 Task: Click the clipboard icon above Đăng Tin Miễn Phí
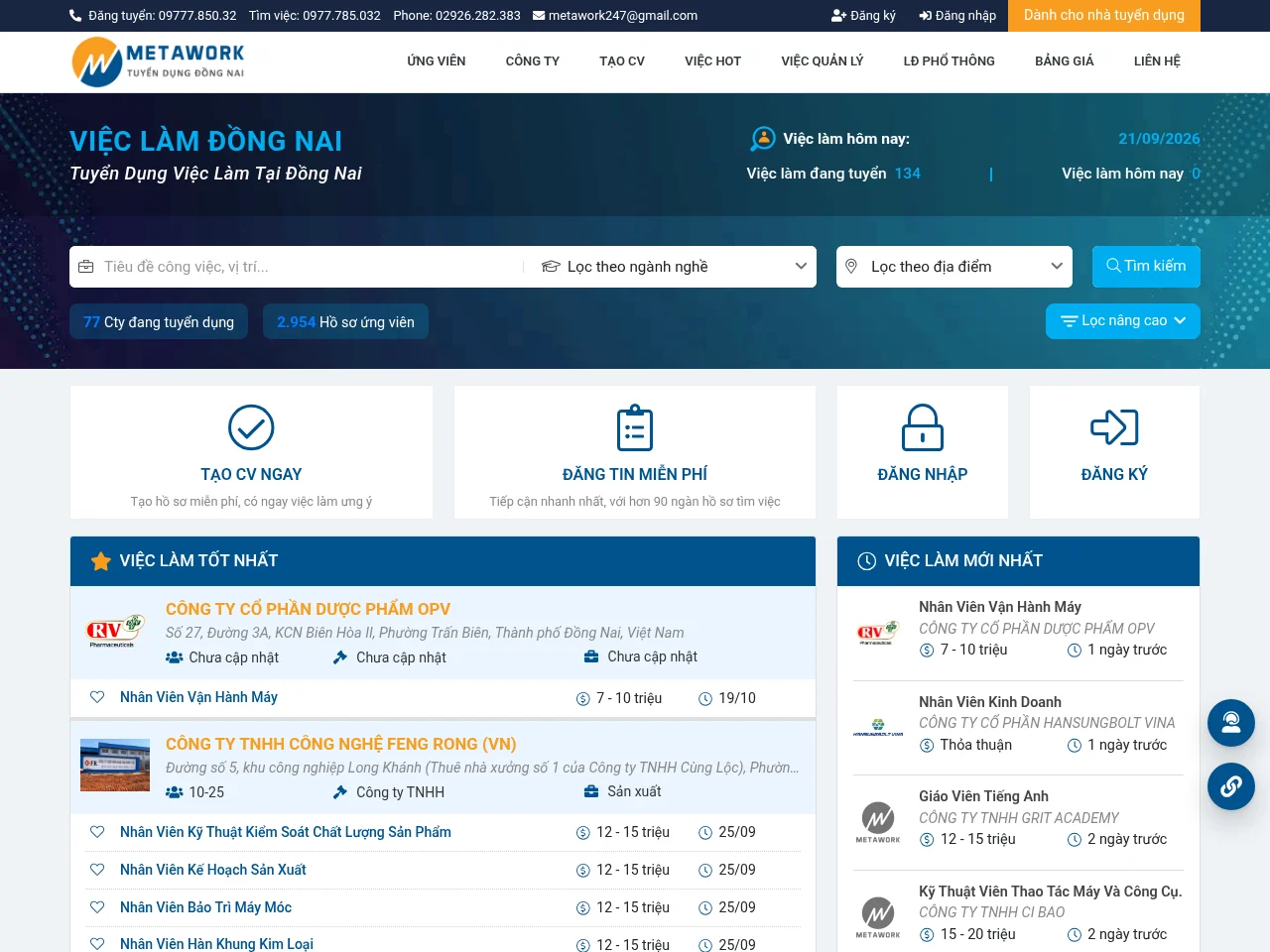(x=635, y=427)
